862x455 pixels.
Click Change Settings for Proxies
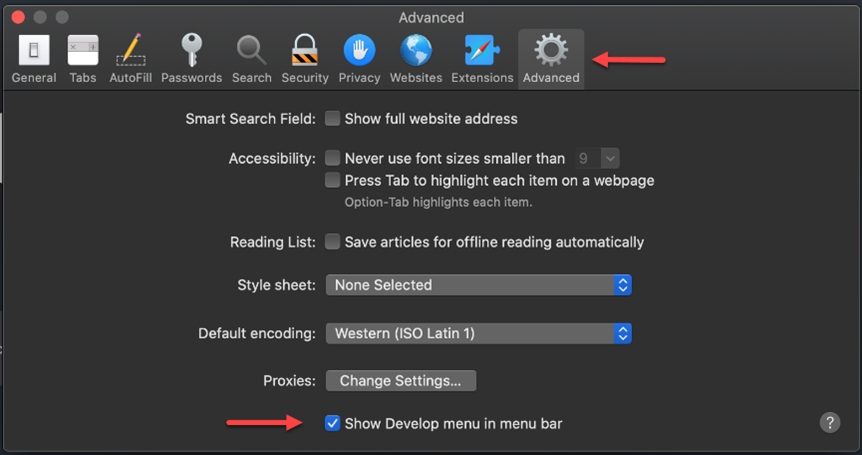point(401,380)
